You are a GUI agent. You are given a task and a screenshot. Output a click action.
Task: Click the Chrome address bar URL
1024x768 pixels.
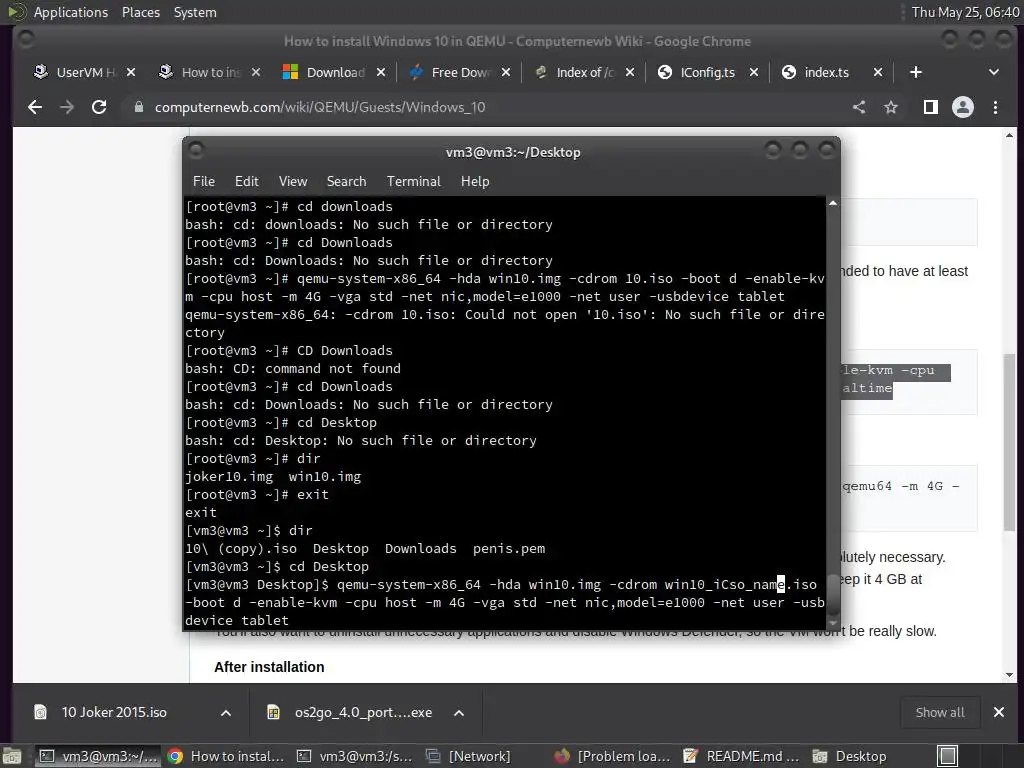pos(320,107)
